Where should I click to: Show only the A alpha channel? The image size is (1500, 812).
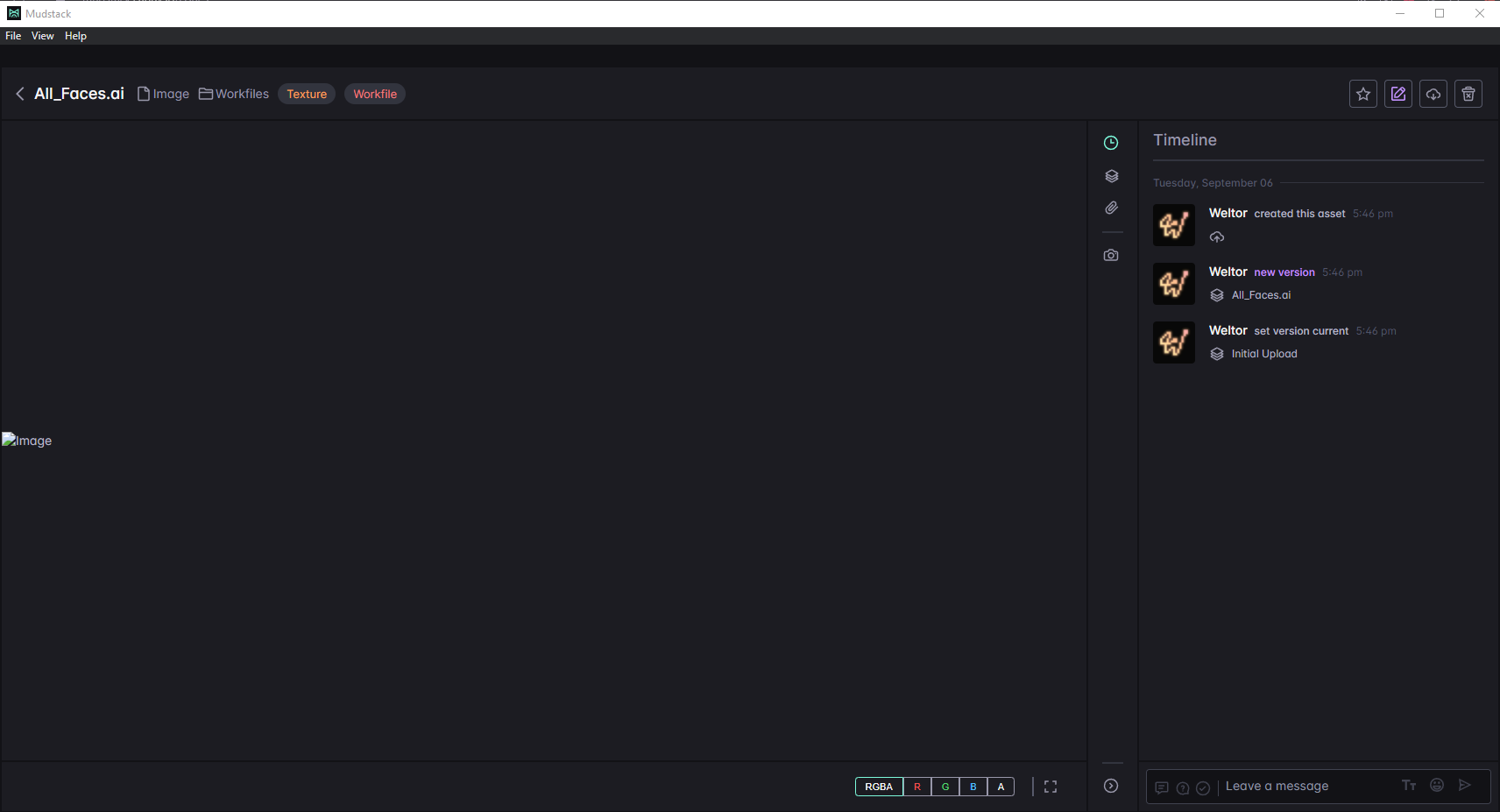point(1001,787)
